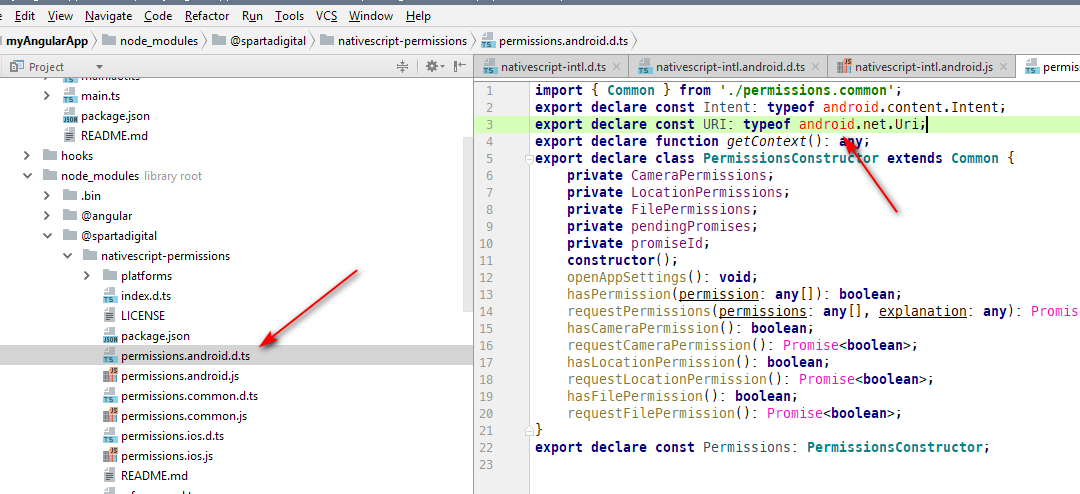Open the VCS menu
Image resolution: width=1080 pixels, height=494 pixels.
326,16
